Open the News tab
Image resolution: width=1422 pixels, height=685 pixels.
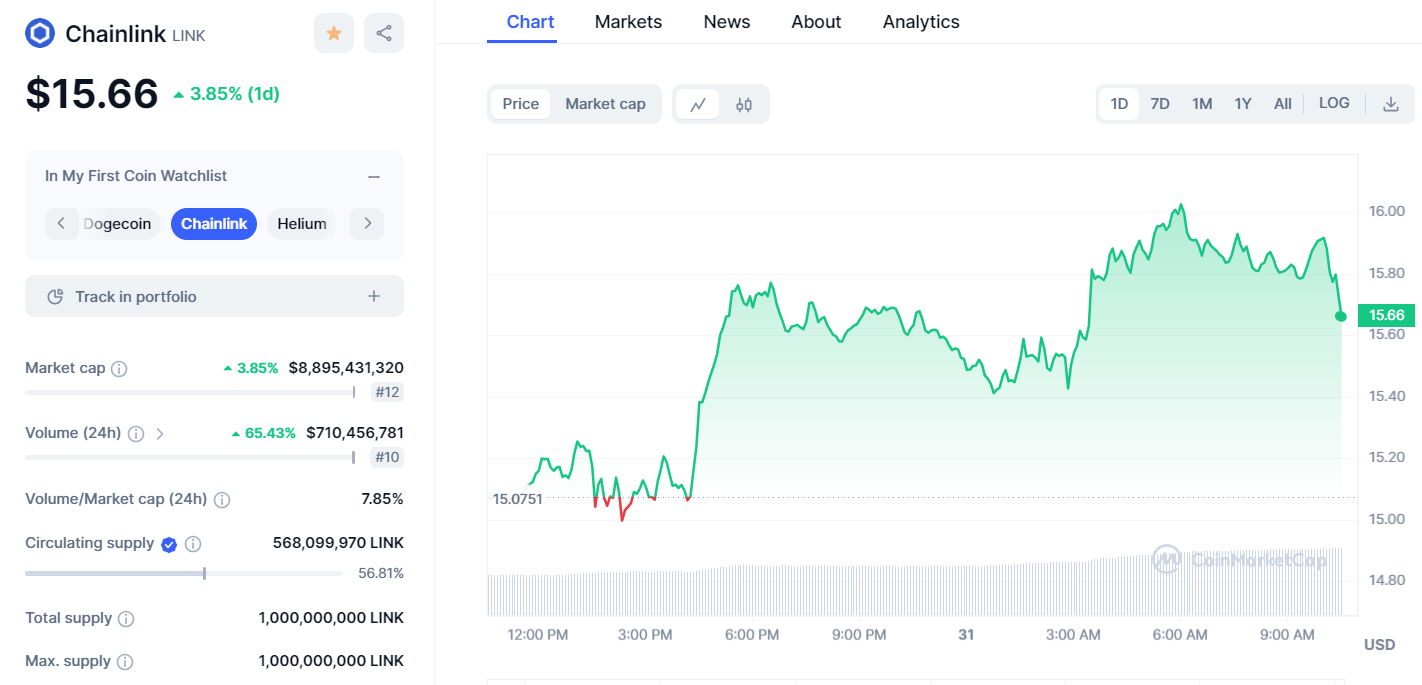[x=727, y=22]
